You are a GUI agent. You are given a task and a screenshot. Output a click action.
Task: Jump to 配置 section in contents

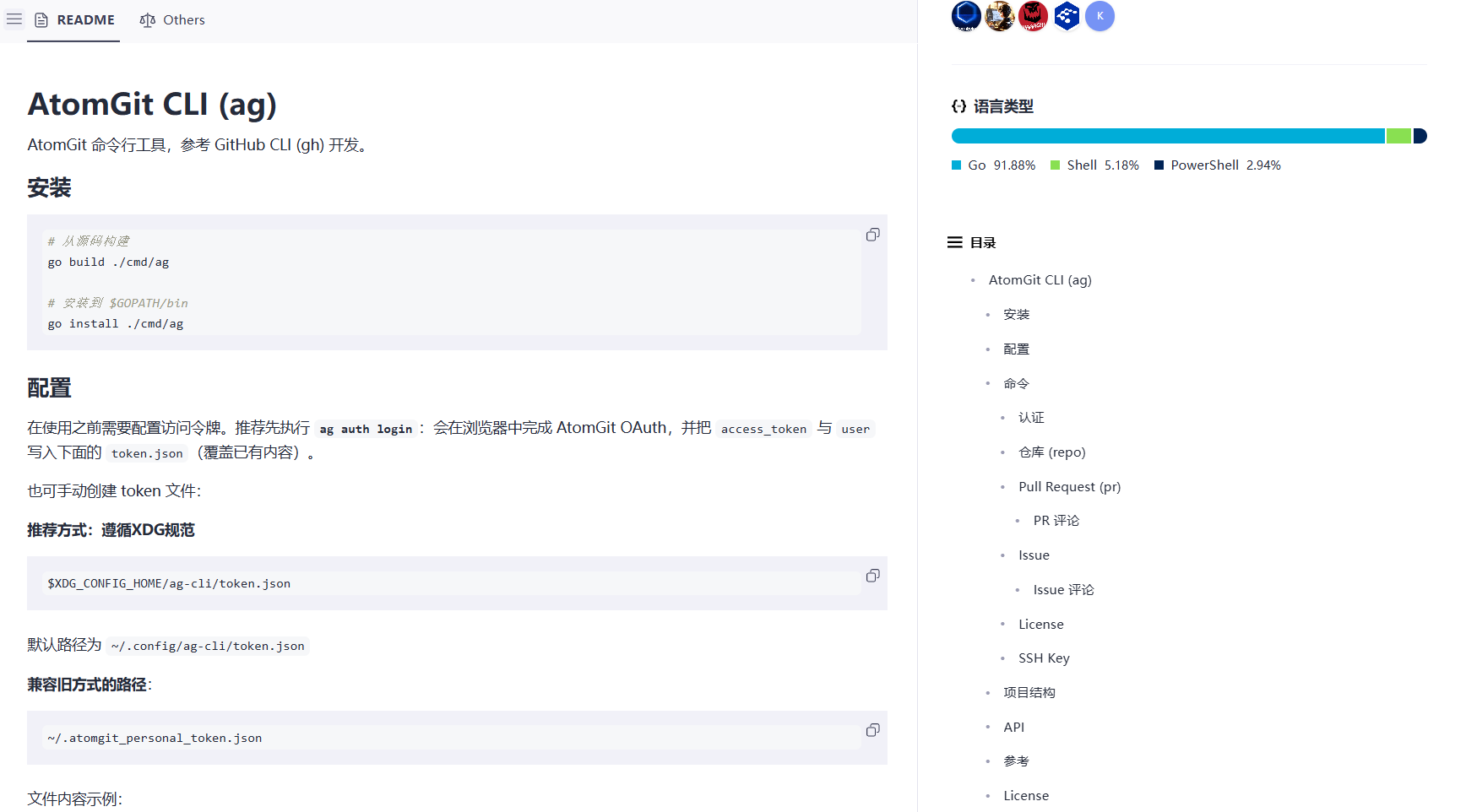point(1016,349)
